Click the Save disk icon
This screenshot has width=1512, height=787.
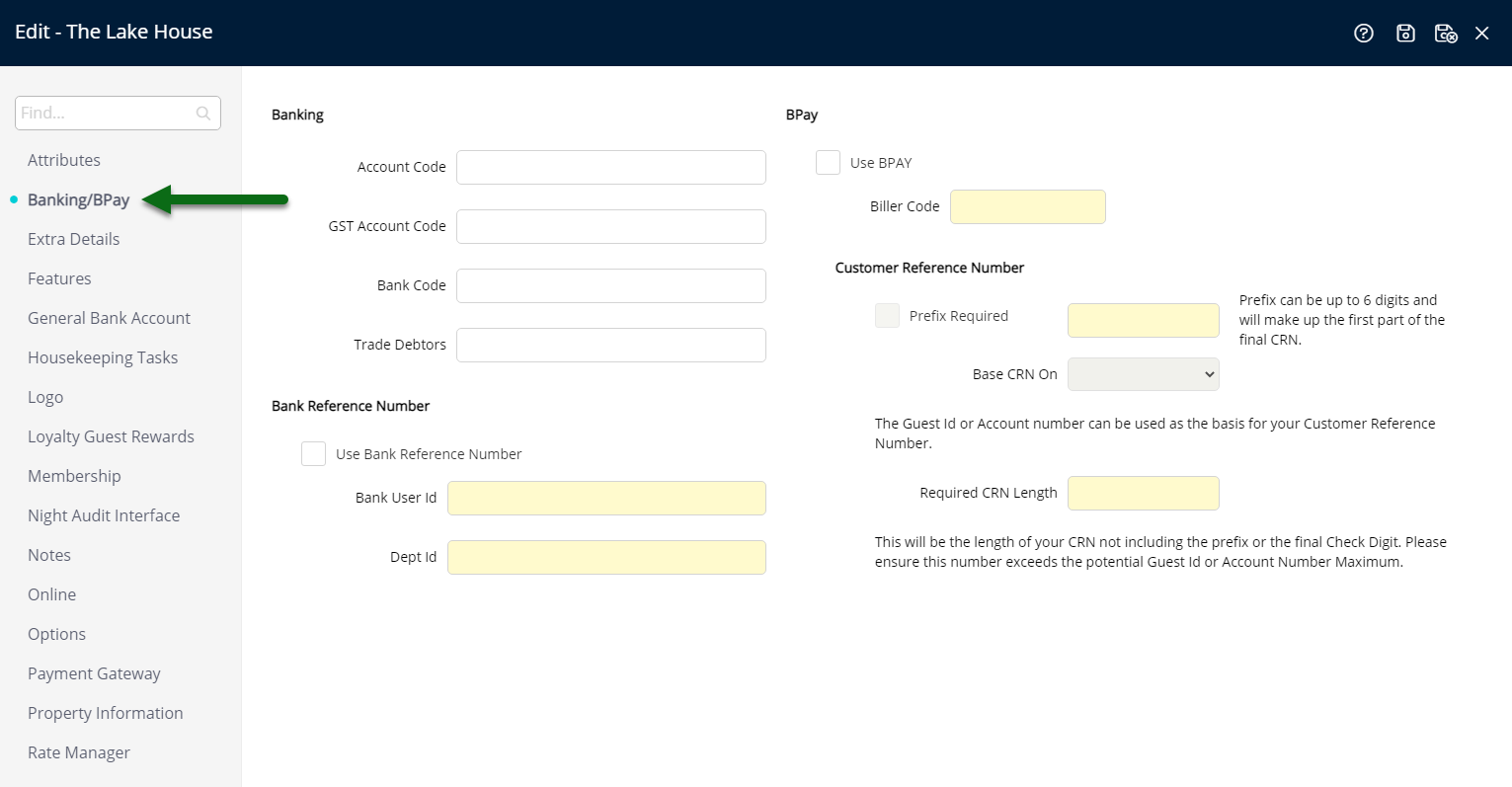click(1405, 34)
